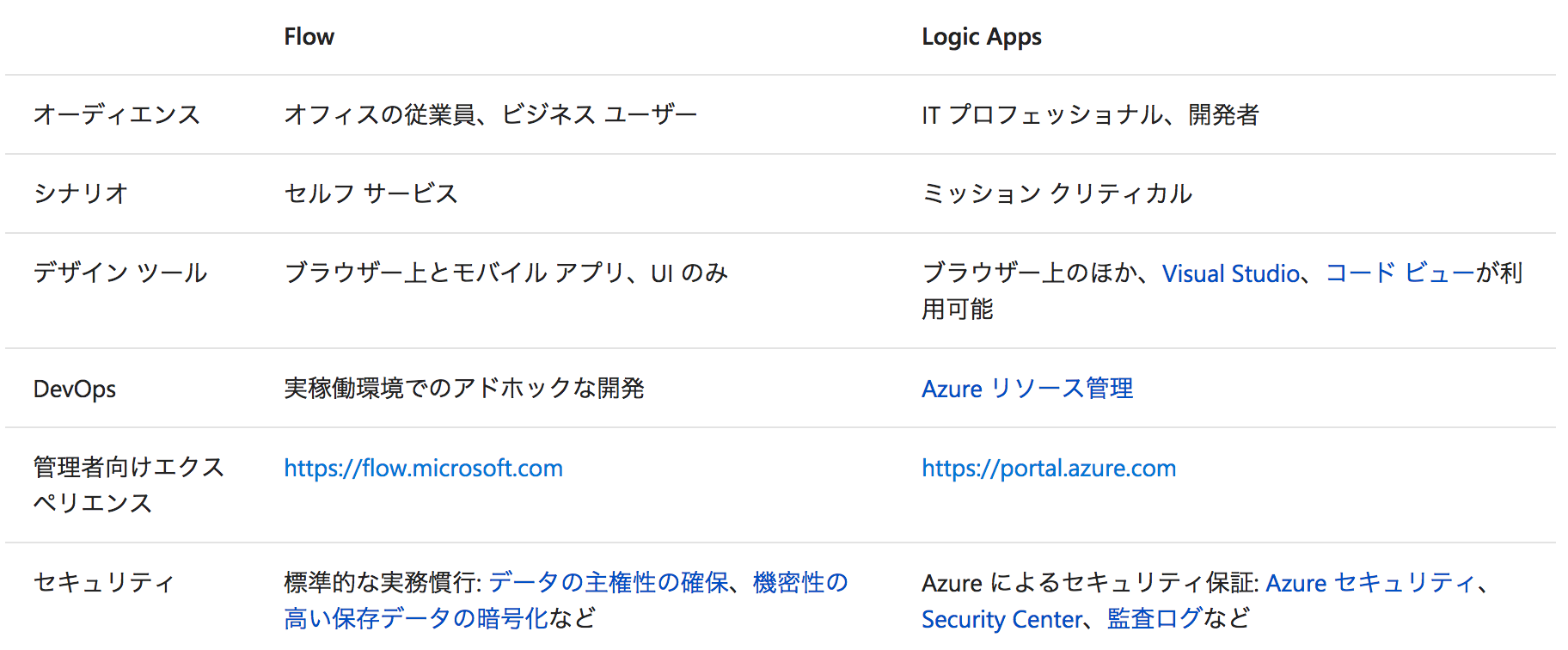This screenshot has width=1568, height=650.
Task: Open the 機密性の高い保存データの暗号化 link
Action: click(566, 600)
